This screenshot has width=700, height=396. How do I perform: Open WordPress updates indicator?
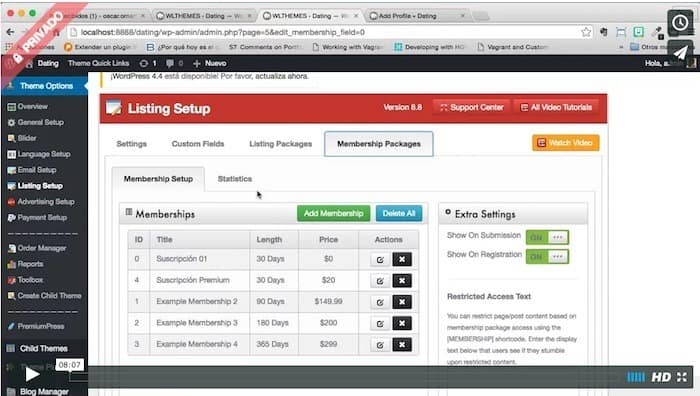coord(148,63)
